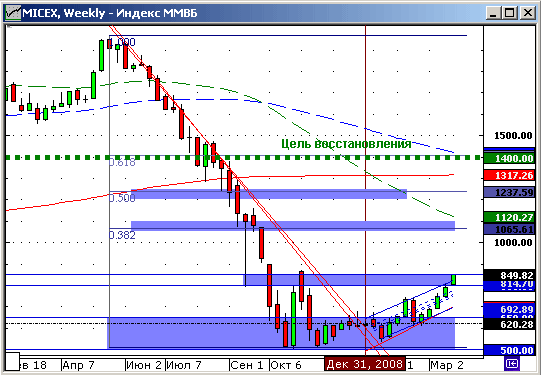
Task: Click the Дек 31, 2008 date marker
Action: (x=364, y=364)
